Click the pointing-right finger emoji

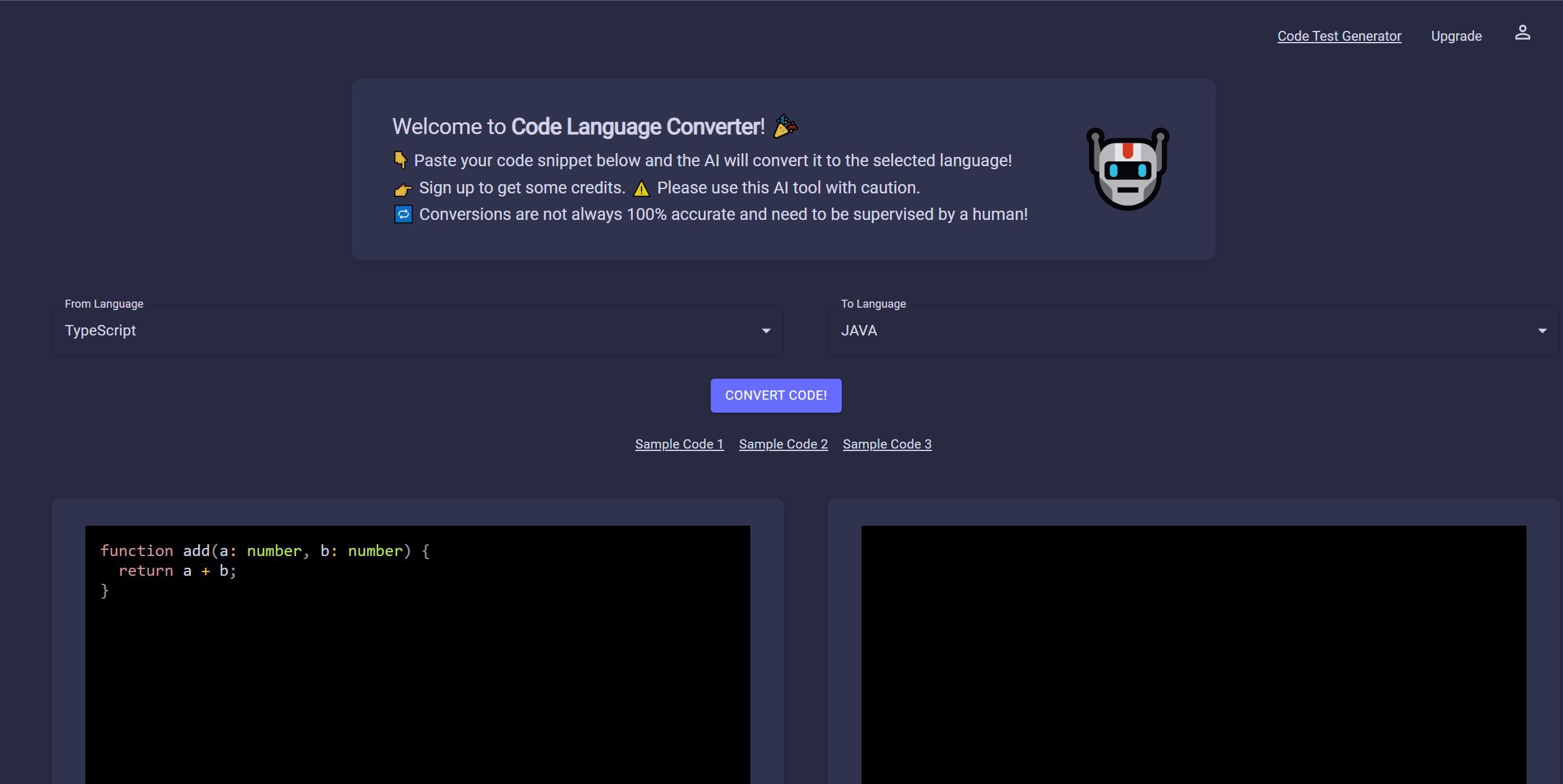coord(402,188)
